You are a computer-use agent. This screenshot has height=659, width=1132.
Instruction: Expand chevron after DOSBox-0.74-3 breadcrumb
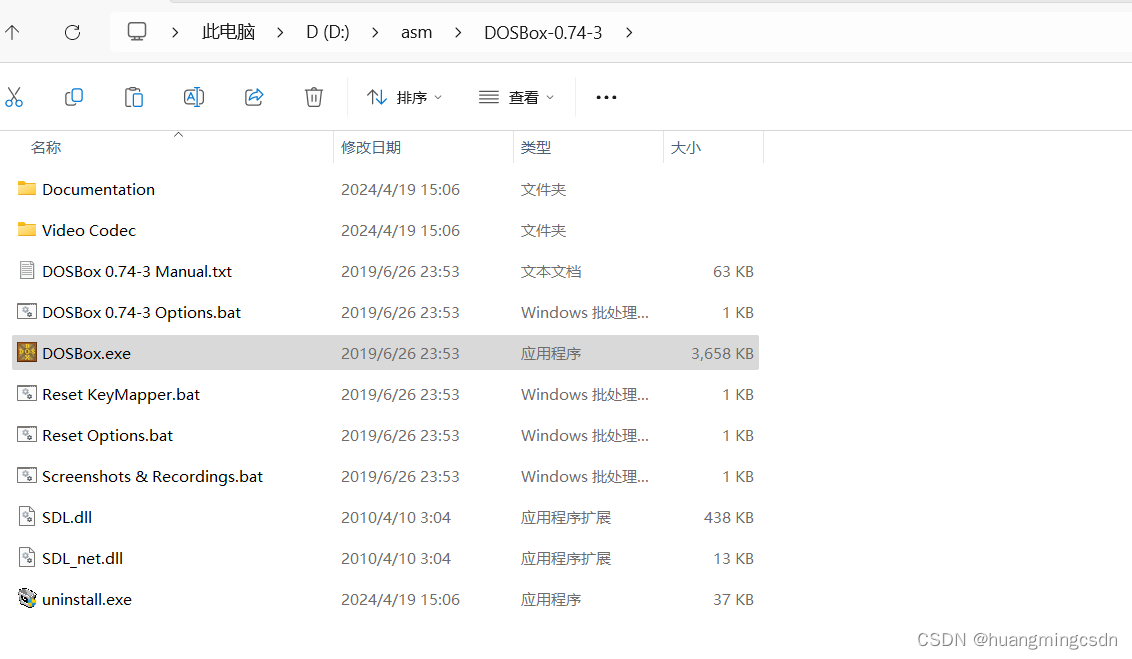pyautogui.click(x=629, y=32)
